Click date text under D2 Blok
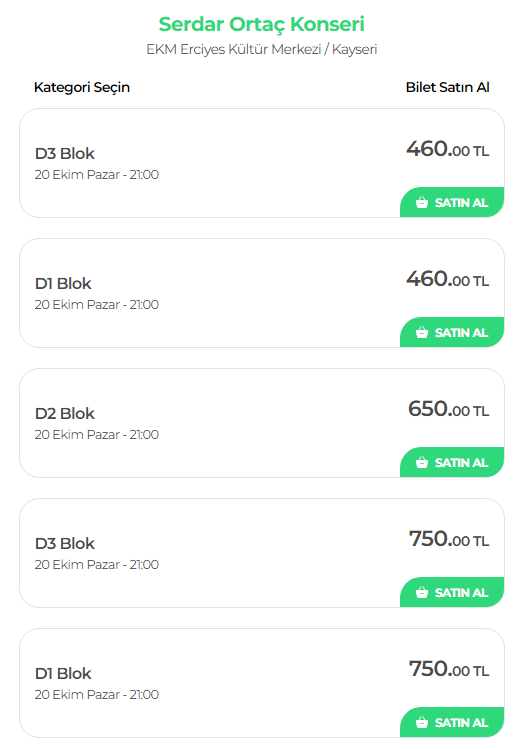Image resolution: width=519 pixels, height=749 pixels. click(x=96, y=435)
